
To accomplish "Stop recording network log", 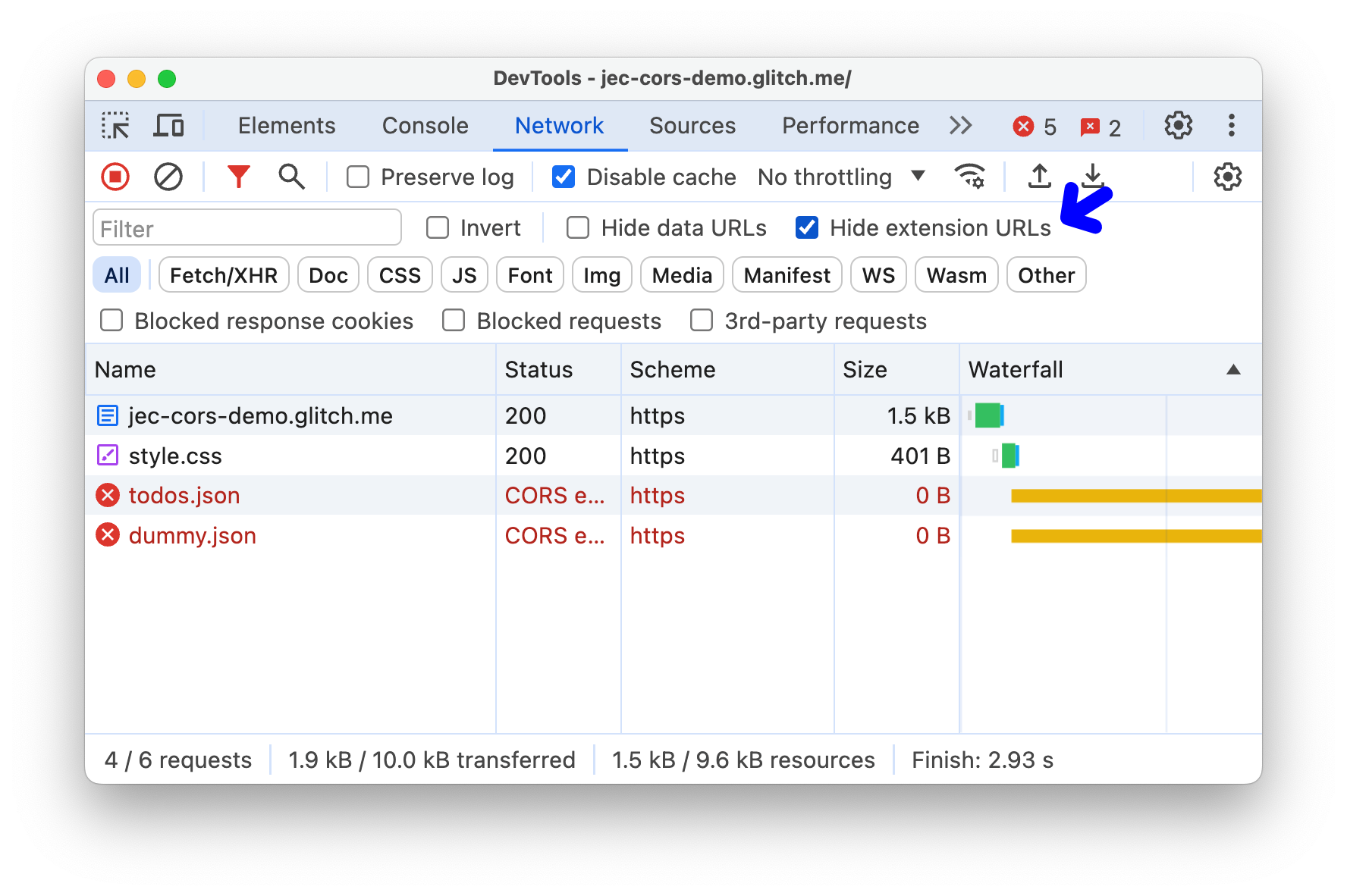I will (x=115, y=177).
